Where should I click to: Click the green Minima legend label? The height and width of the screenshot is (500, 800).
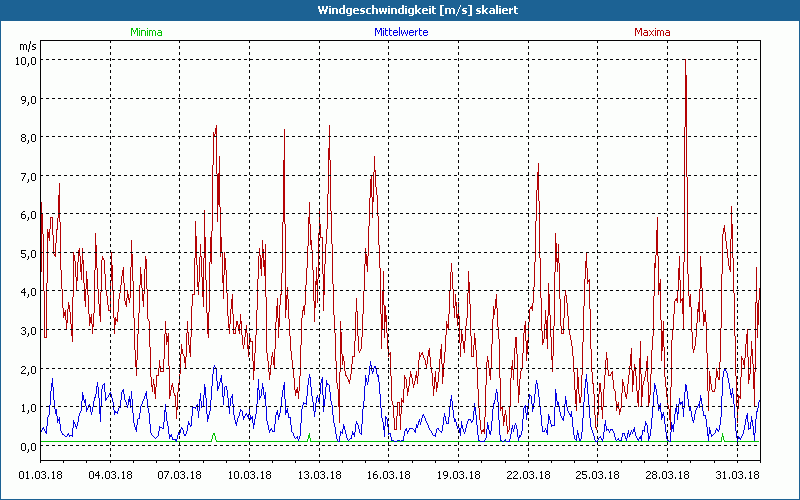tap(146, 32)
